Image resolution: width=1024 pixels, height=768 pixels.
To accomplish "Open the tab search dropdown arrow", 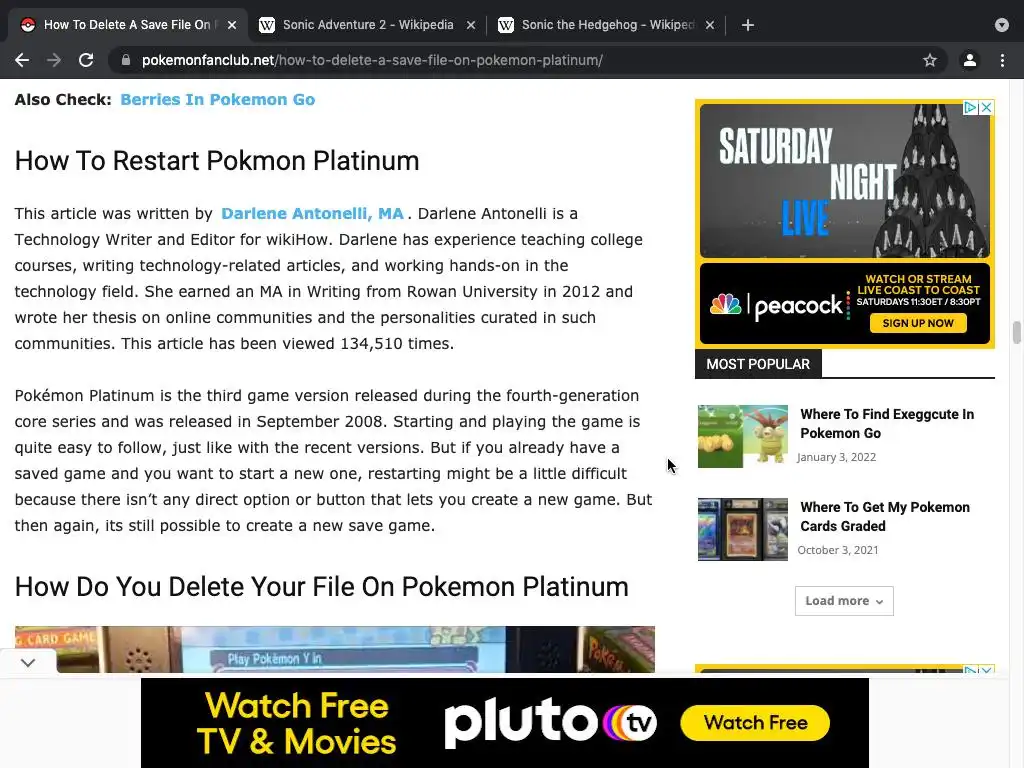I will coord(1002,25).
